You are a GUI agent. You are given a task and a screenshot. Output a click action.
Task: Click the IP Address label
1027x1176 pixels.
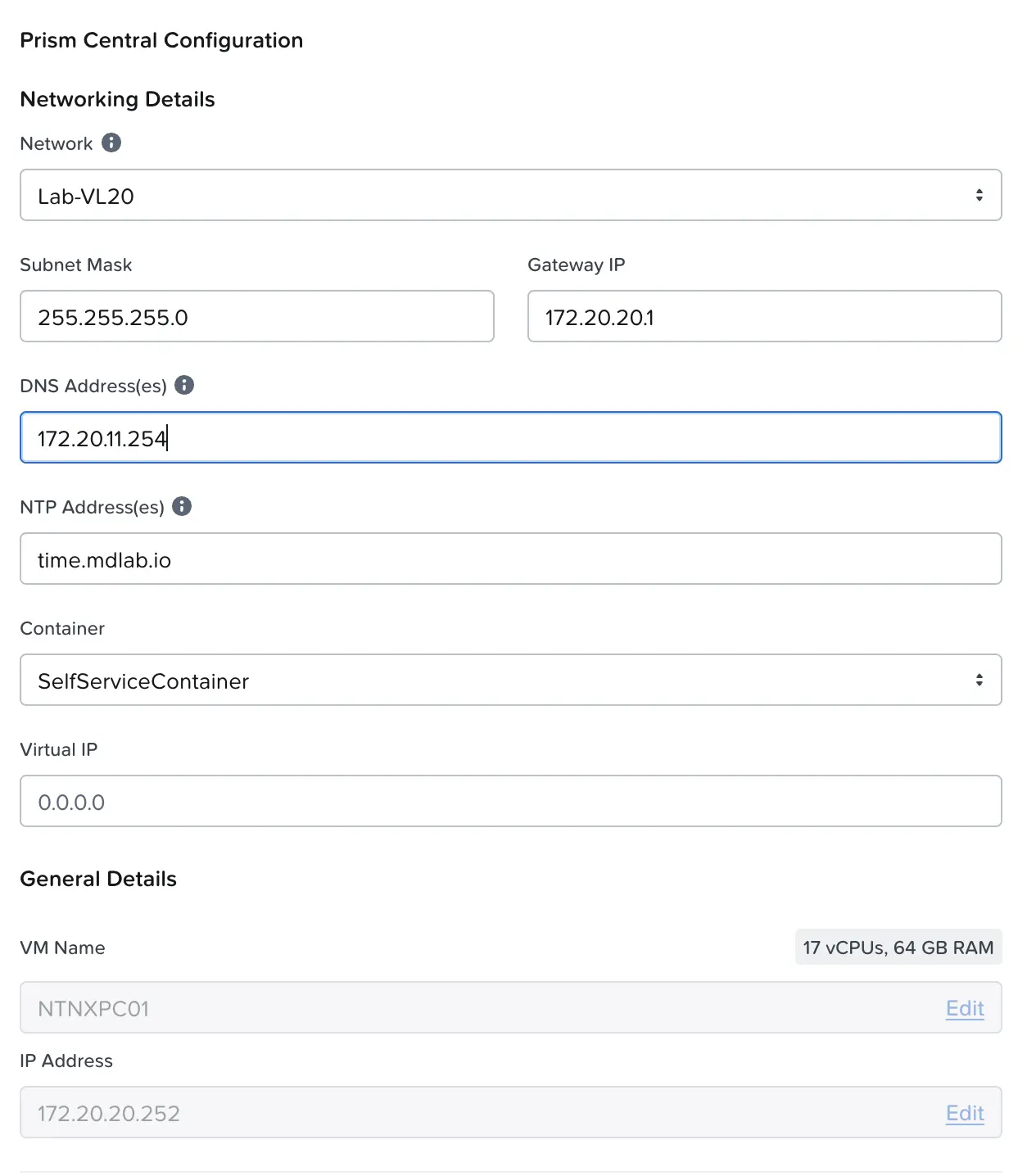66,1061
